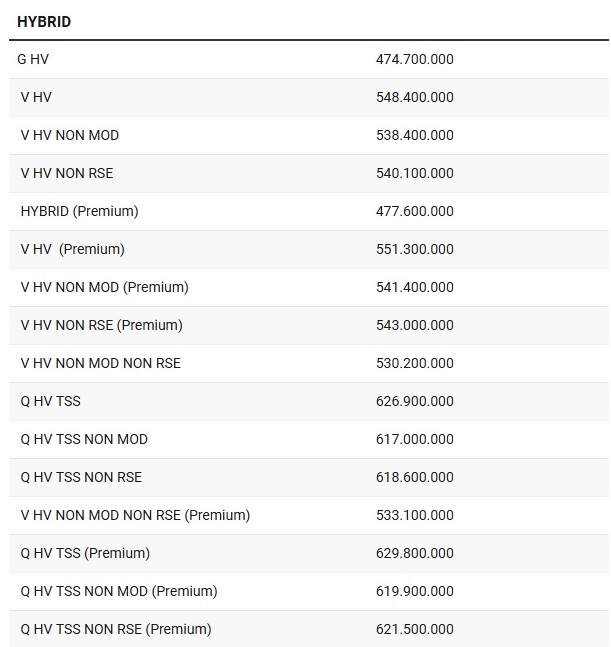
Task: Click the price 548.400.000
Action: click(x=414, y=97)
